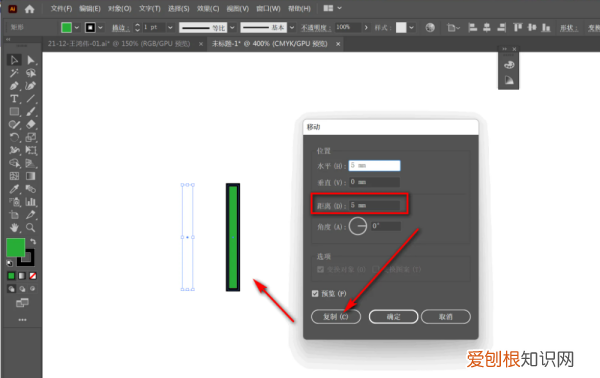Pick the Symbol Sprayer tool
Screen dimensions: 600x378
[14, 202]
